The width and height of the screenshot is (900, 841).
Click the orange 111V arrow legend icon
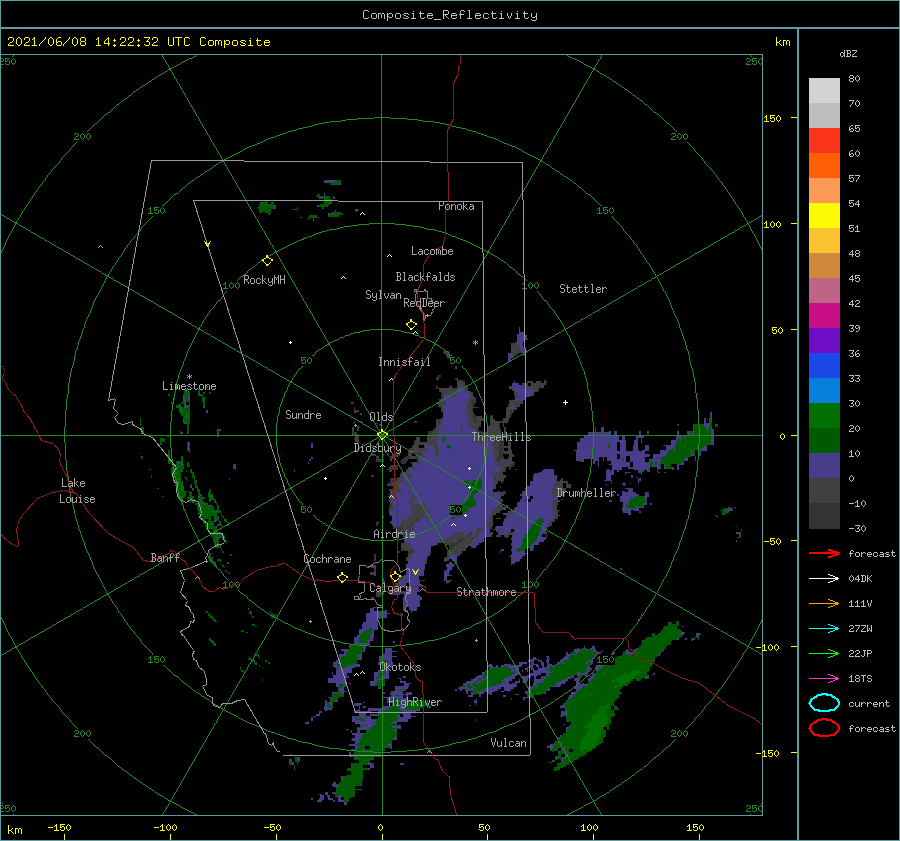pos(824,603)
